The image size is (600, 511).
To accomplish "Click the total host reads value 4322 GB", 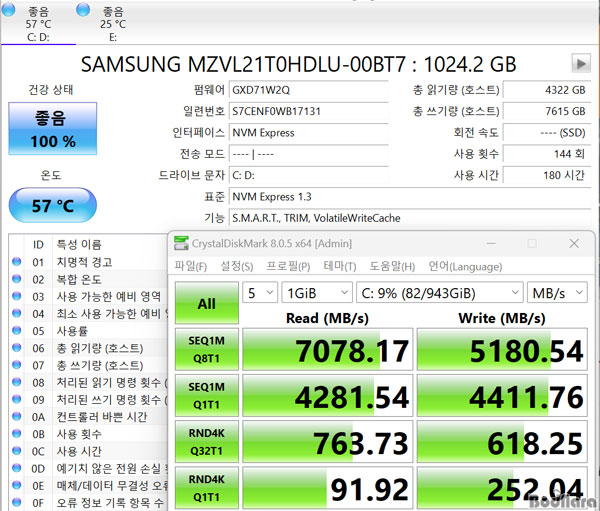I will point(547,90).
